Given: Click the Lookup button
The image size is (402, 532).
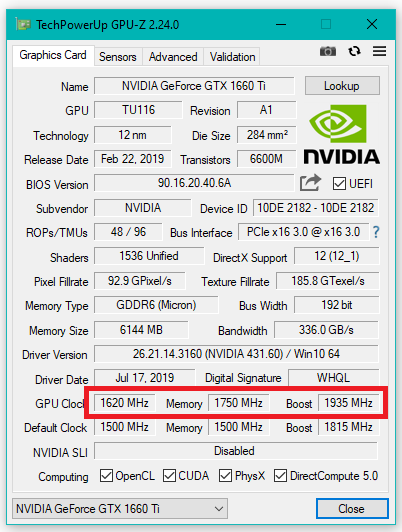Looking at the screenshot, I should tap(342, 86).
